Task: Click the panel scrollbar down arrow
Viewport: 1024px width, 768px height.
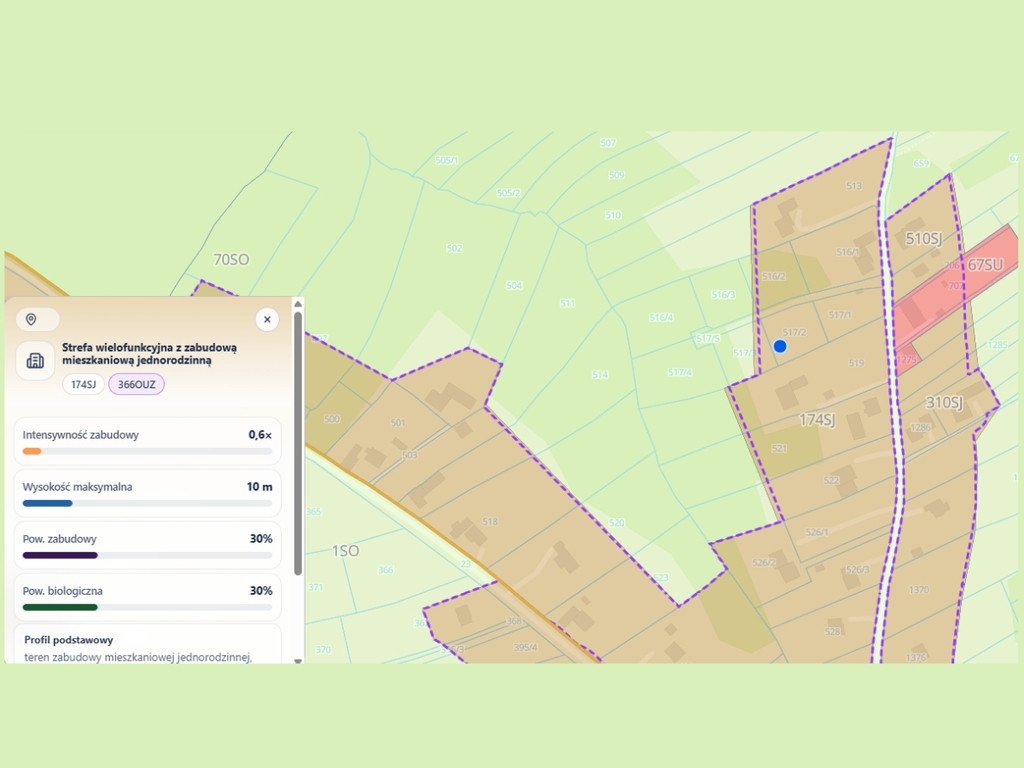Action: click(298, 660)
